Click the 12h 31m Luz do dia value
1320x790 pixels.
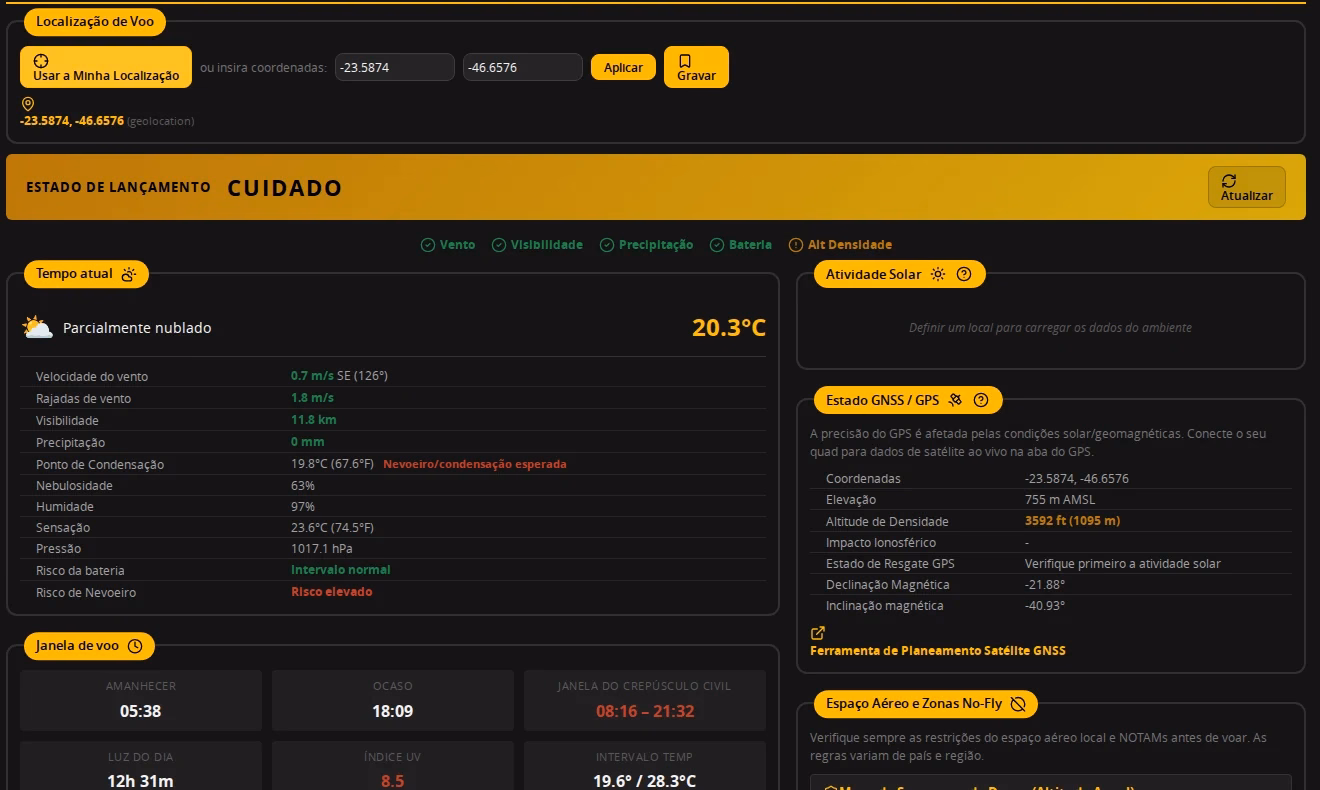(141, 781)
